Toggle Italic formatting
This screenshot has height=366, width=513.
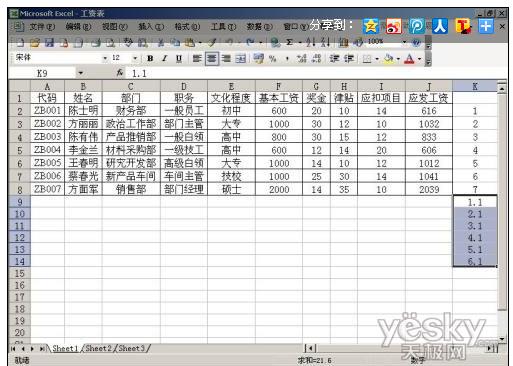(x=164, y=59)
